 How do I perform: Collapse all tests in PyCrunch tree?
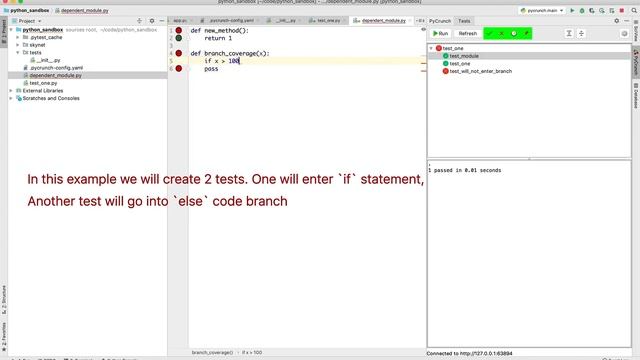(581, 33)
